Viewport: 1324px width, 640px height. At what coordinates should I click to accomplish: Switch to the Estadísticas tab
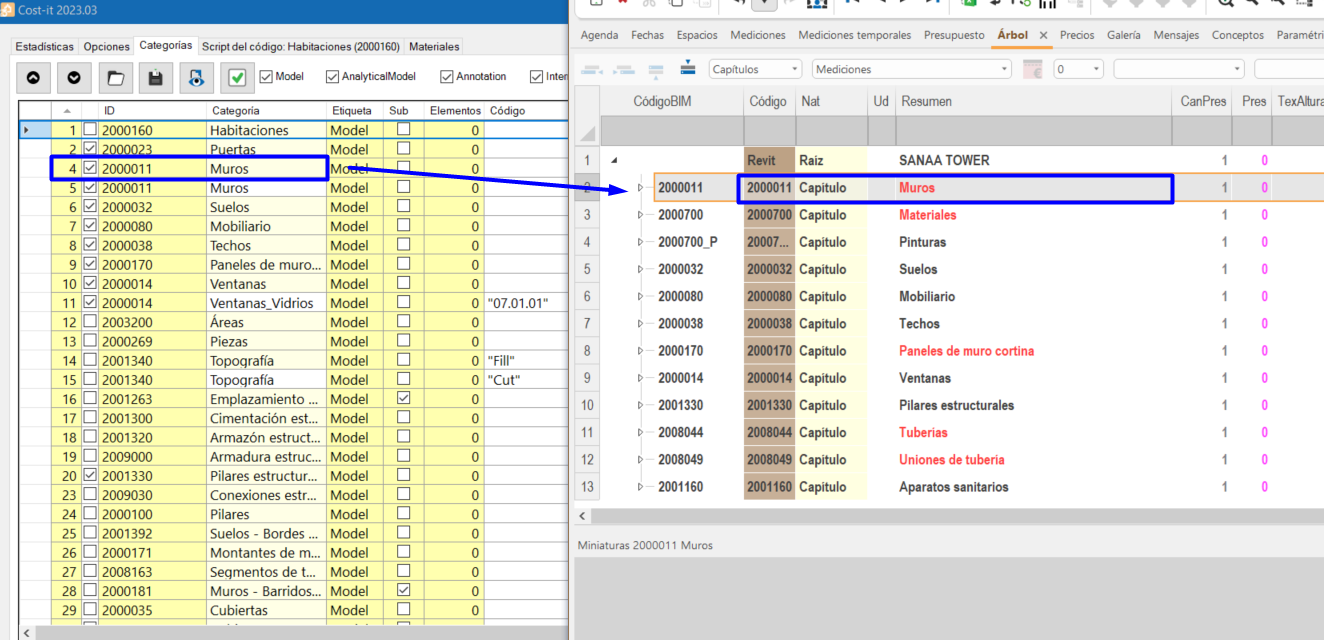tap(44, 47)
